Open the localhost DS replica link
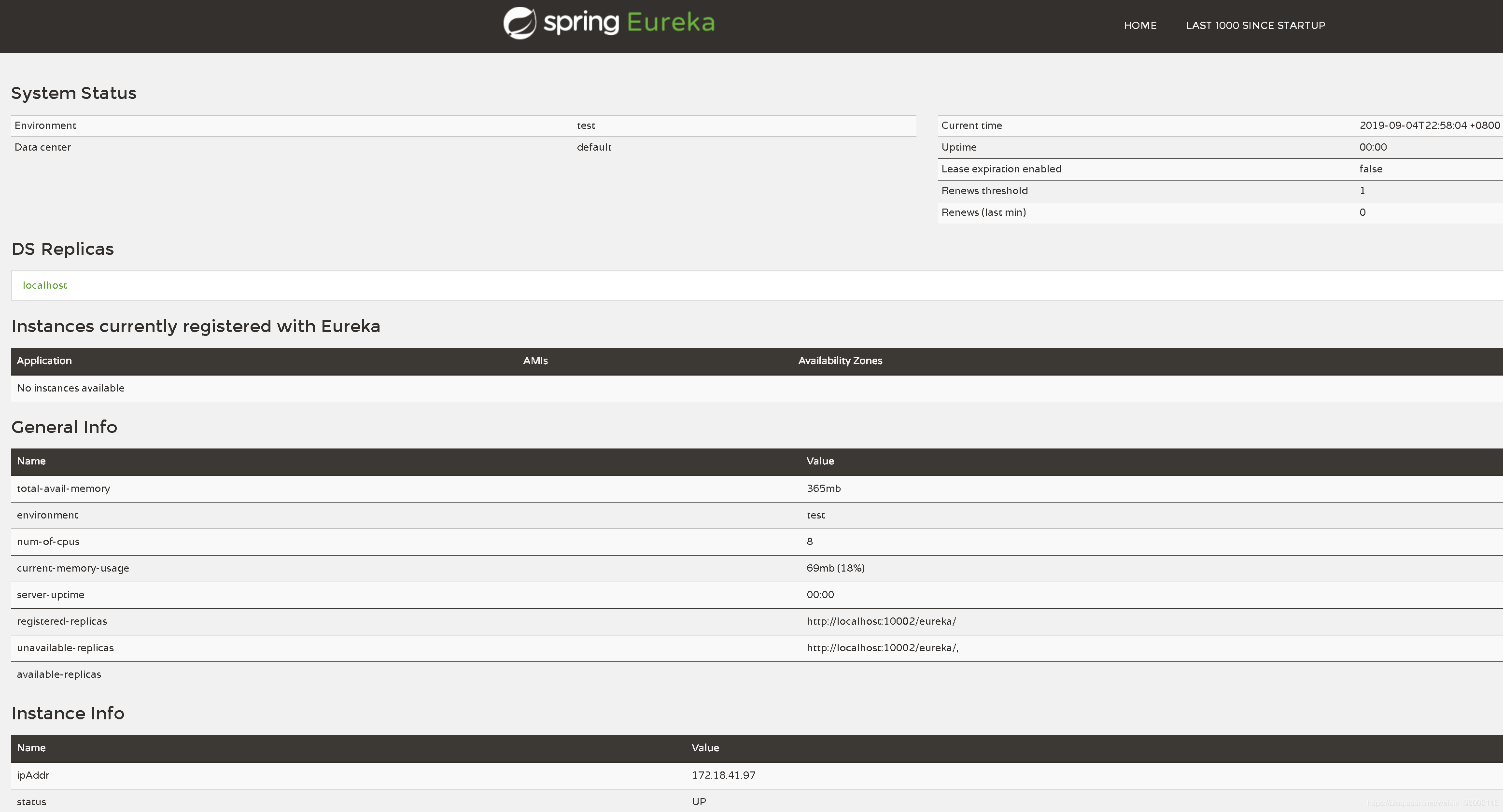This screenshot has width=1503, height=812. (45, 285)
